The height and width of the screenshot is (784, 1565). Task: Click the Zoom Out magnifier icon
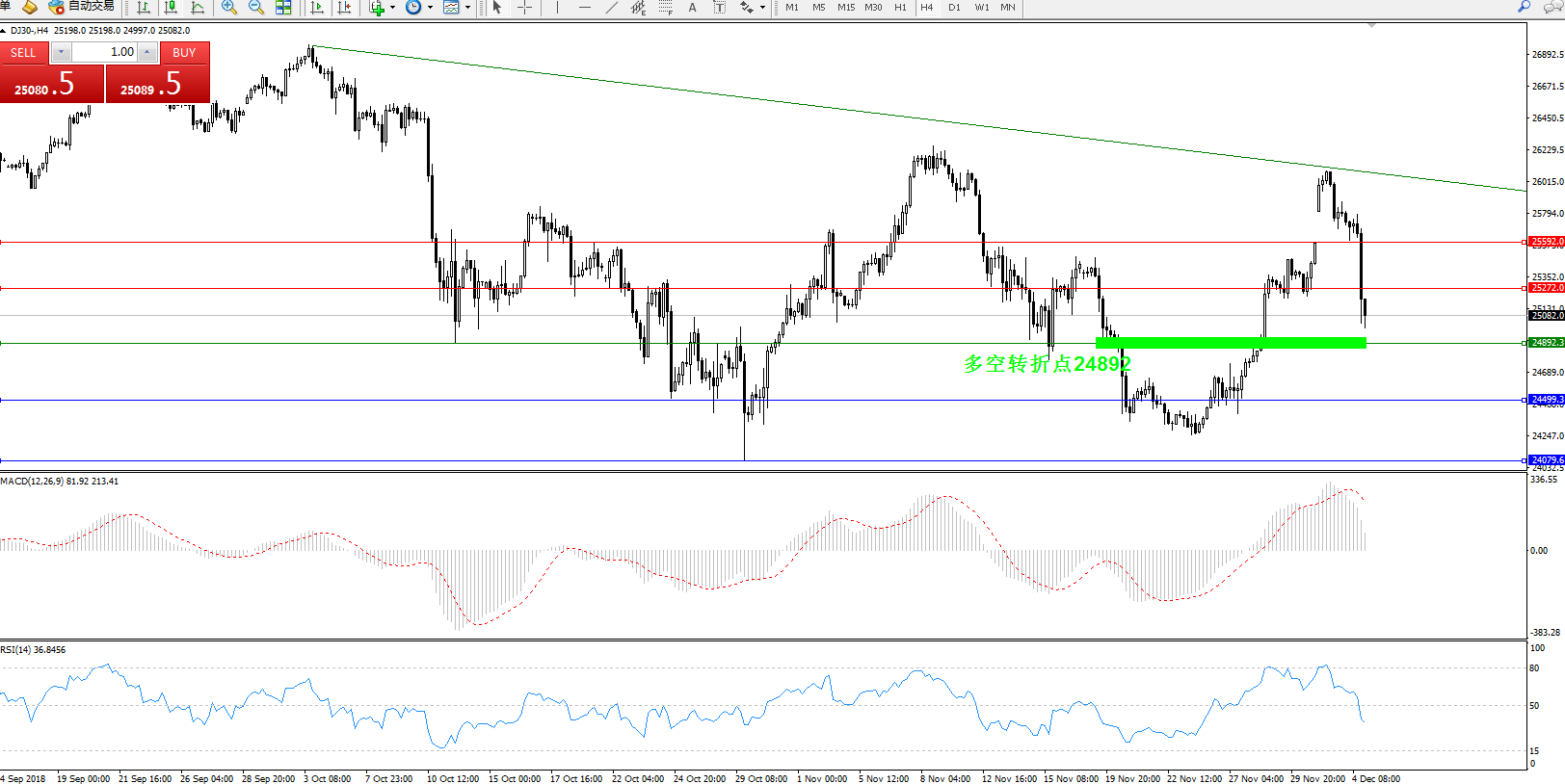pyautogui.click(x=255, y=8)
